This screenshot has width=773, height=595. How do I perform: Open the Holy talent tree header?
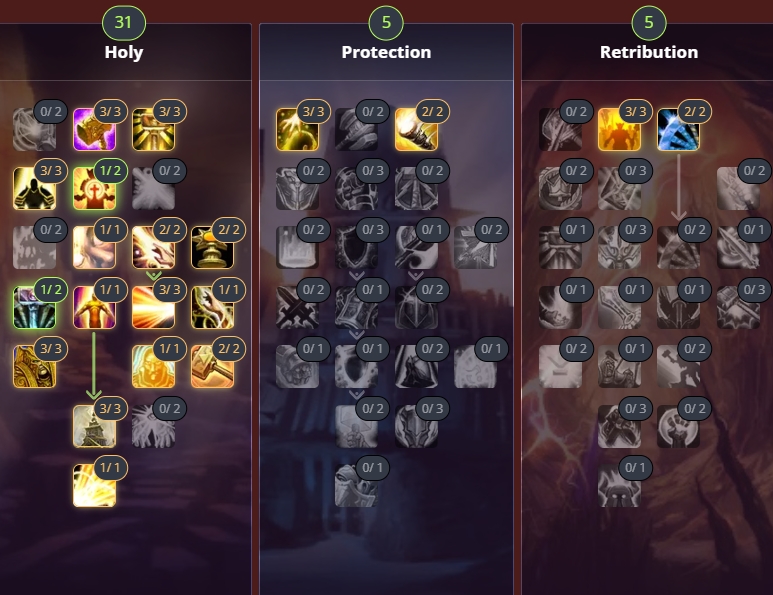pos(124,52)
